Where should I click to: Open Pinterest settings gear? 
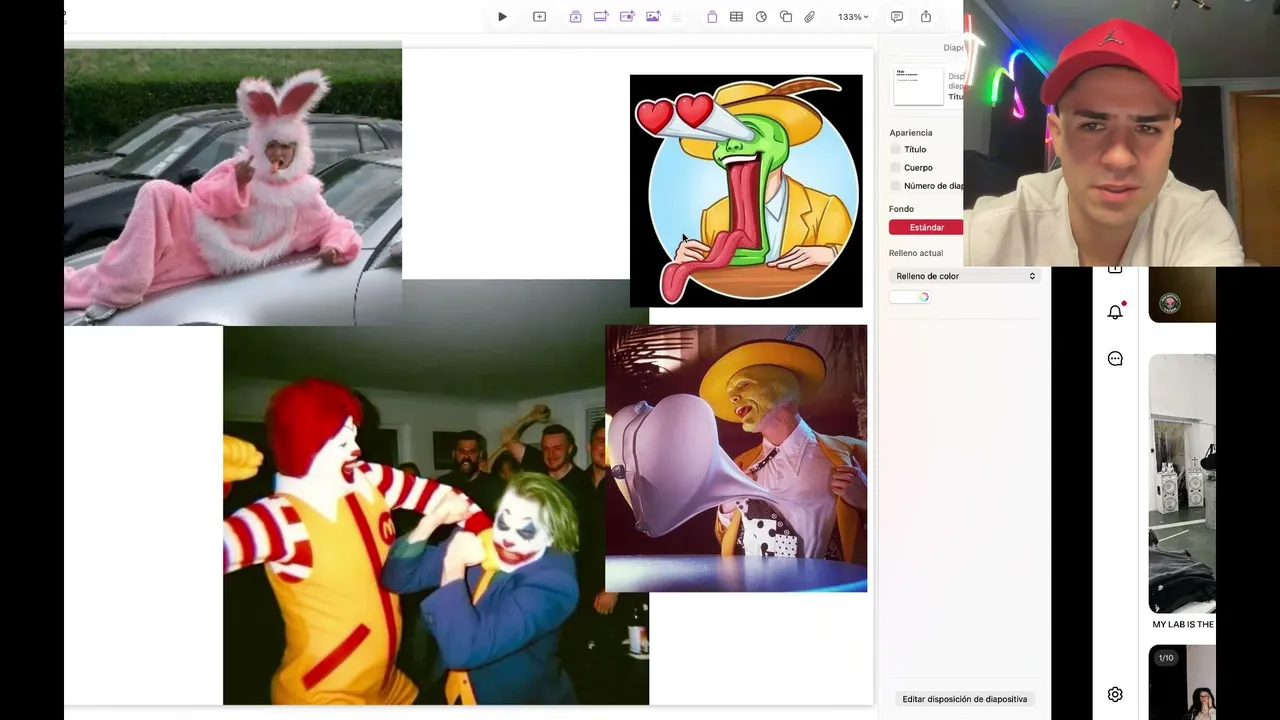(x=1115, y=694)
